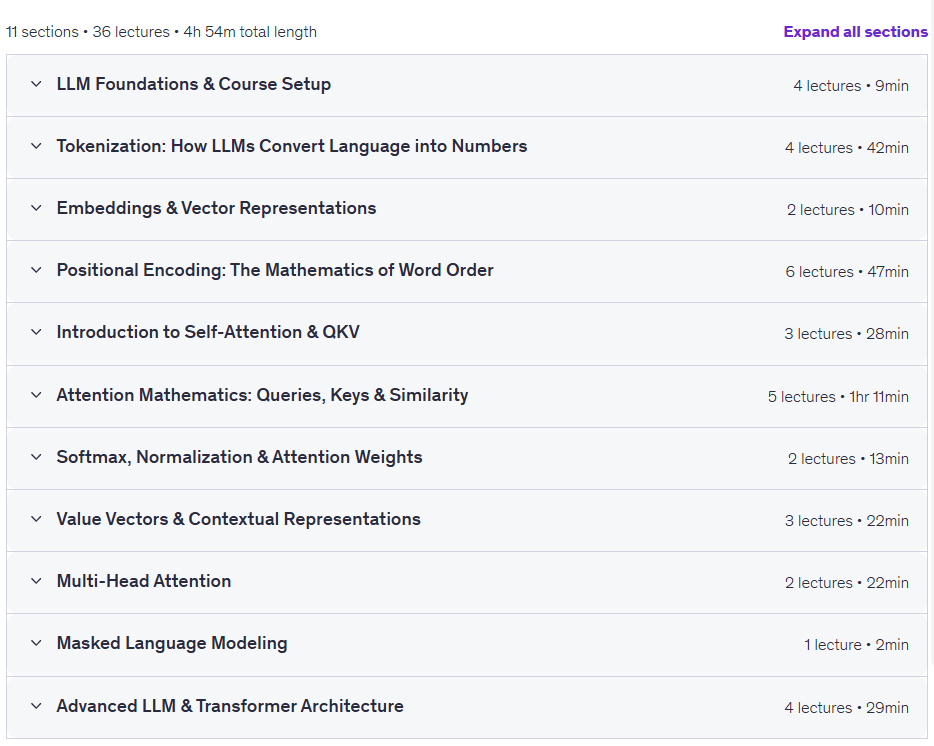Open Positional Encoding: The Mathematics of Word Order
934x746 pixels.
(x=275, y=270)
